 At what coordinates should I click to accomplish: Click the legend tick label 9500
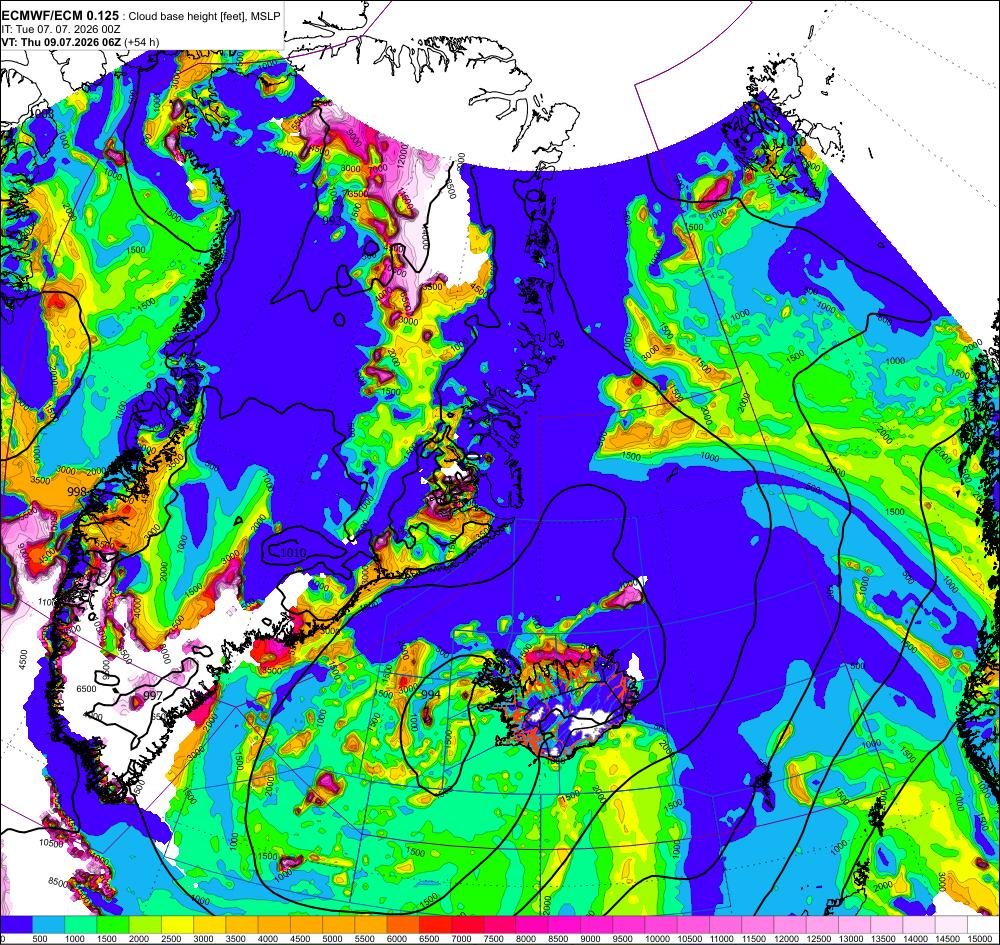pos(623,938)
